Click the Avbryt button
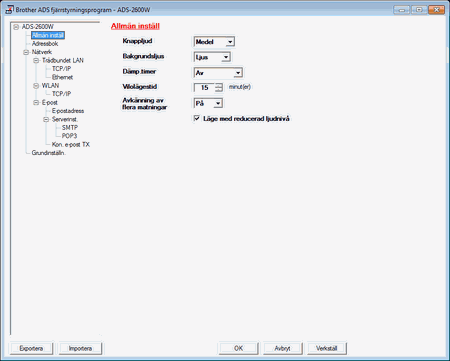Image resolution: width=450 pixels, height=361 pixels. pyautogui.click(x=282, y=348)
